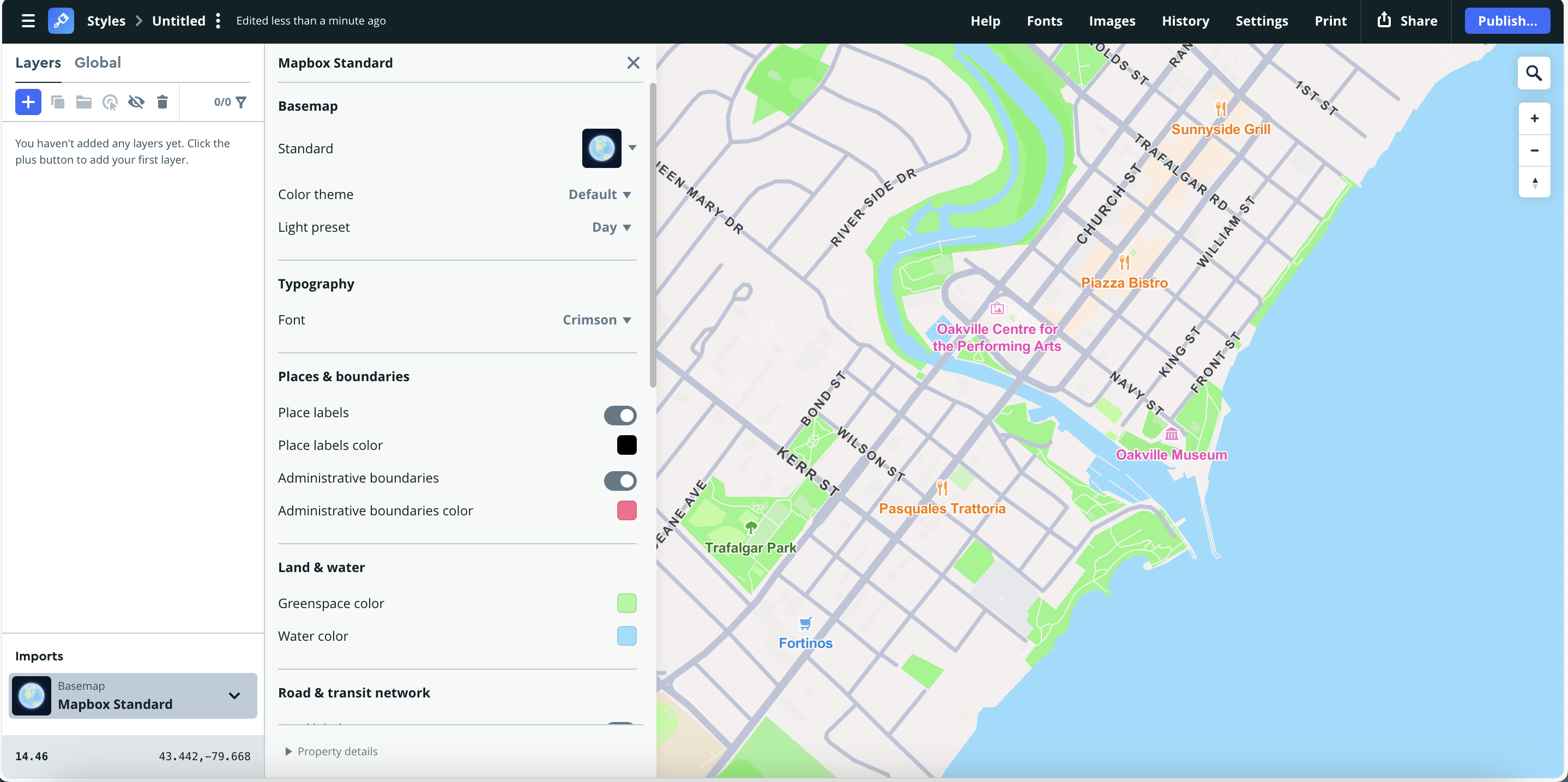The height and width of the screenshot is (782, 1568).
Task: Open the hamburger menu
Action: pyautogui.click(x=28, y=21)
